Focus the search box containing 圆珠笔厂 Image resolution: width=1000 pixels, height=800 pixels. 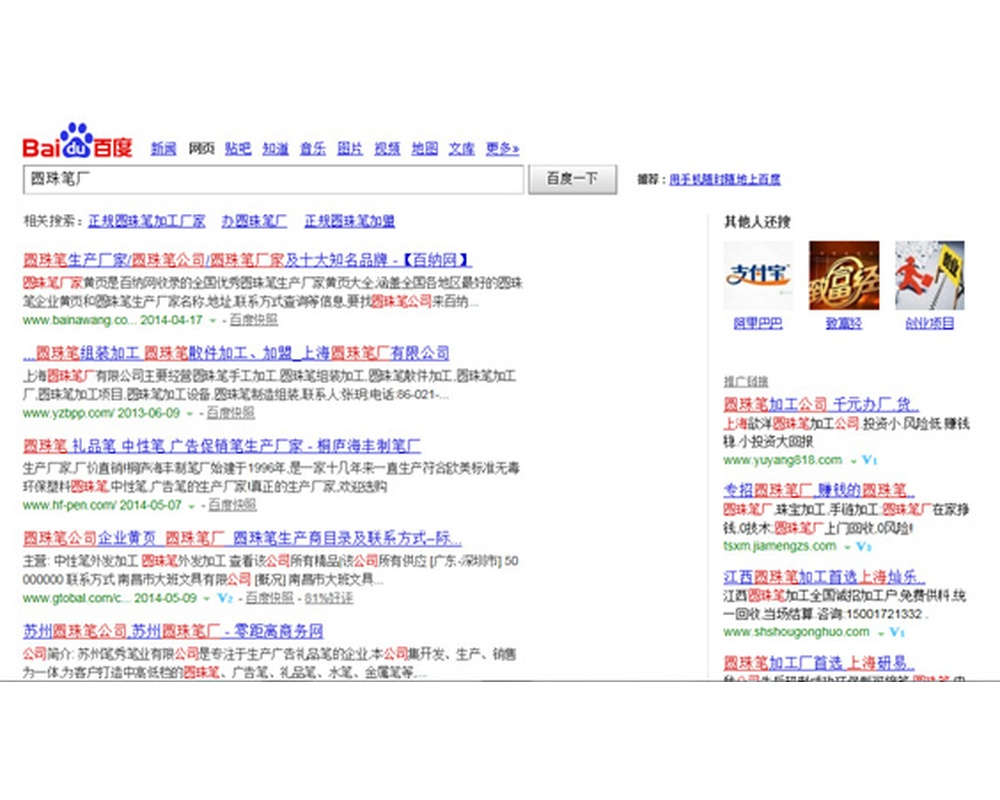click(274, 179)
